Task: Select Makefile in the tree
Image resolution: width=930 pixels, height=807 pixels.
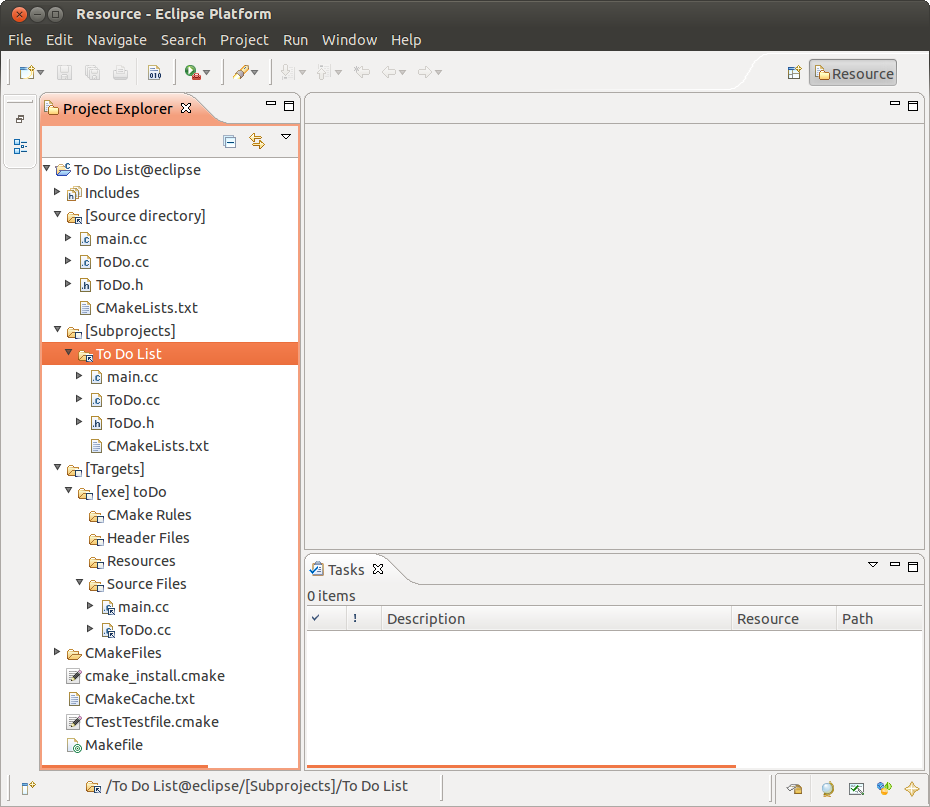Action: 113,745
